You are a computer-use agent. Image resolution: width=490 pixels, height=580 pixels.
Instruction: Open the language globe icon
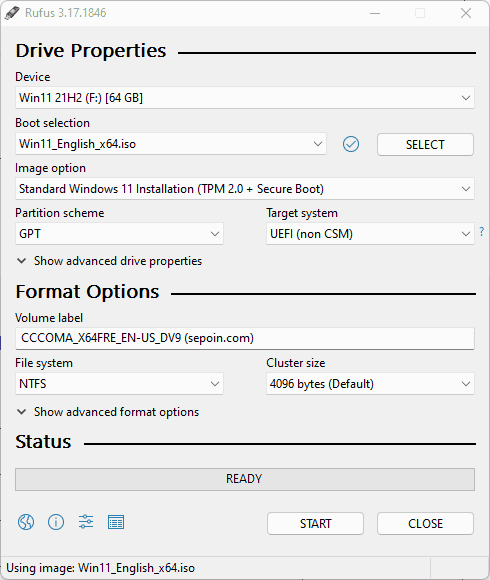[x=26, y=522]
